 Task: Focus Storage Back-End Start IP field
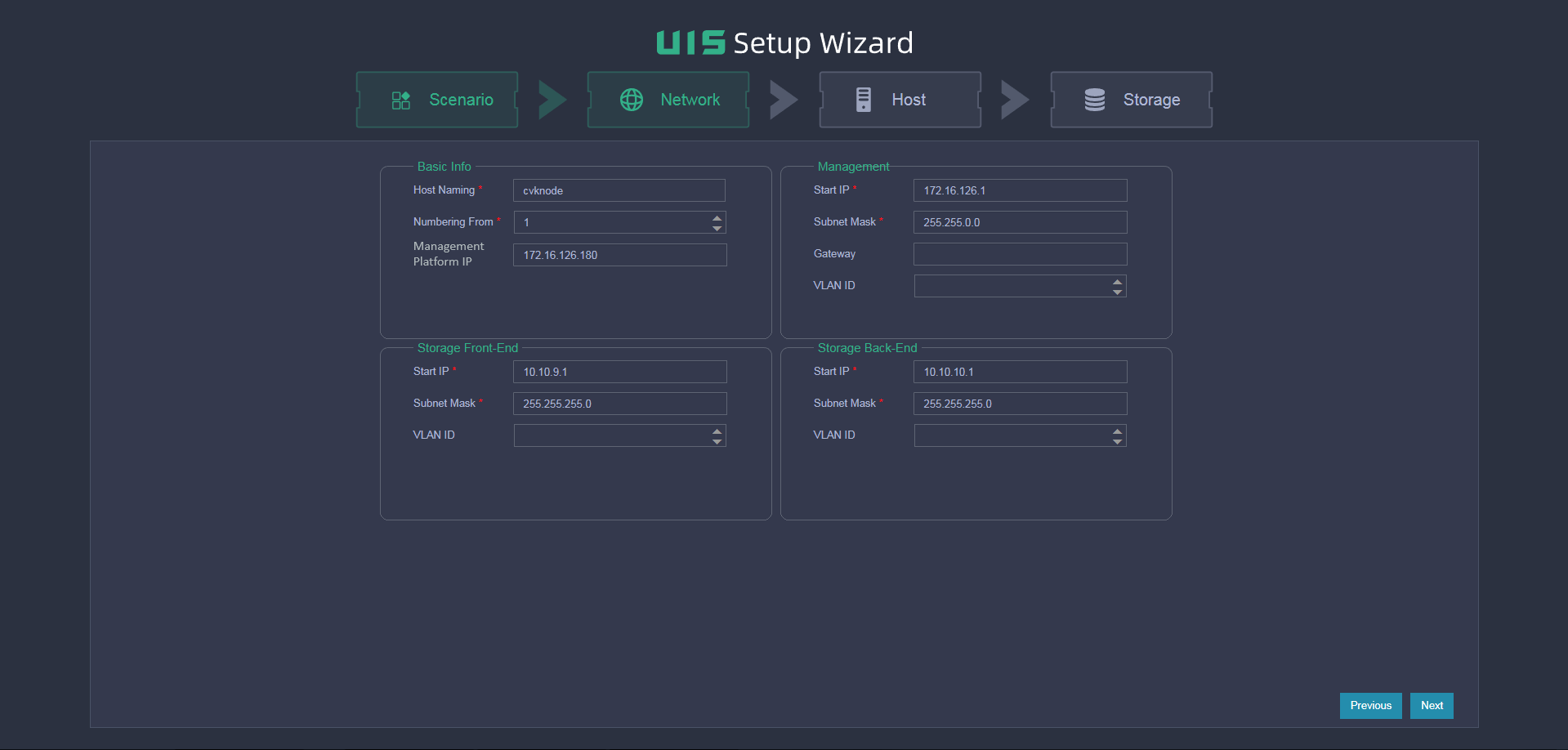coord(1021,372)
